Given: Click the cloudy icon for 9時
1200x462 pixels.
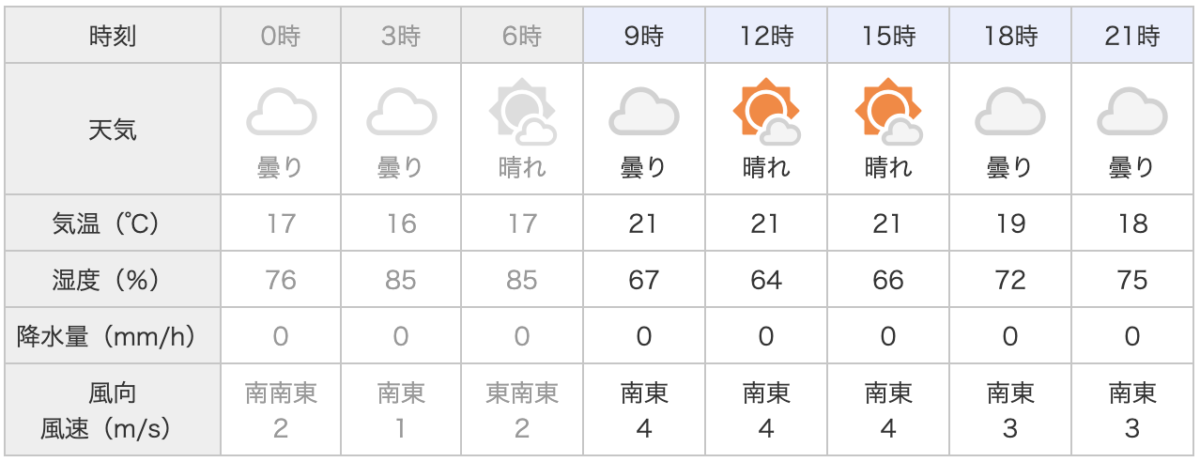Looking at the screenshot, I should [643, 112].
